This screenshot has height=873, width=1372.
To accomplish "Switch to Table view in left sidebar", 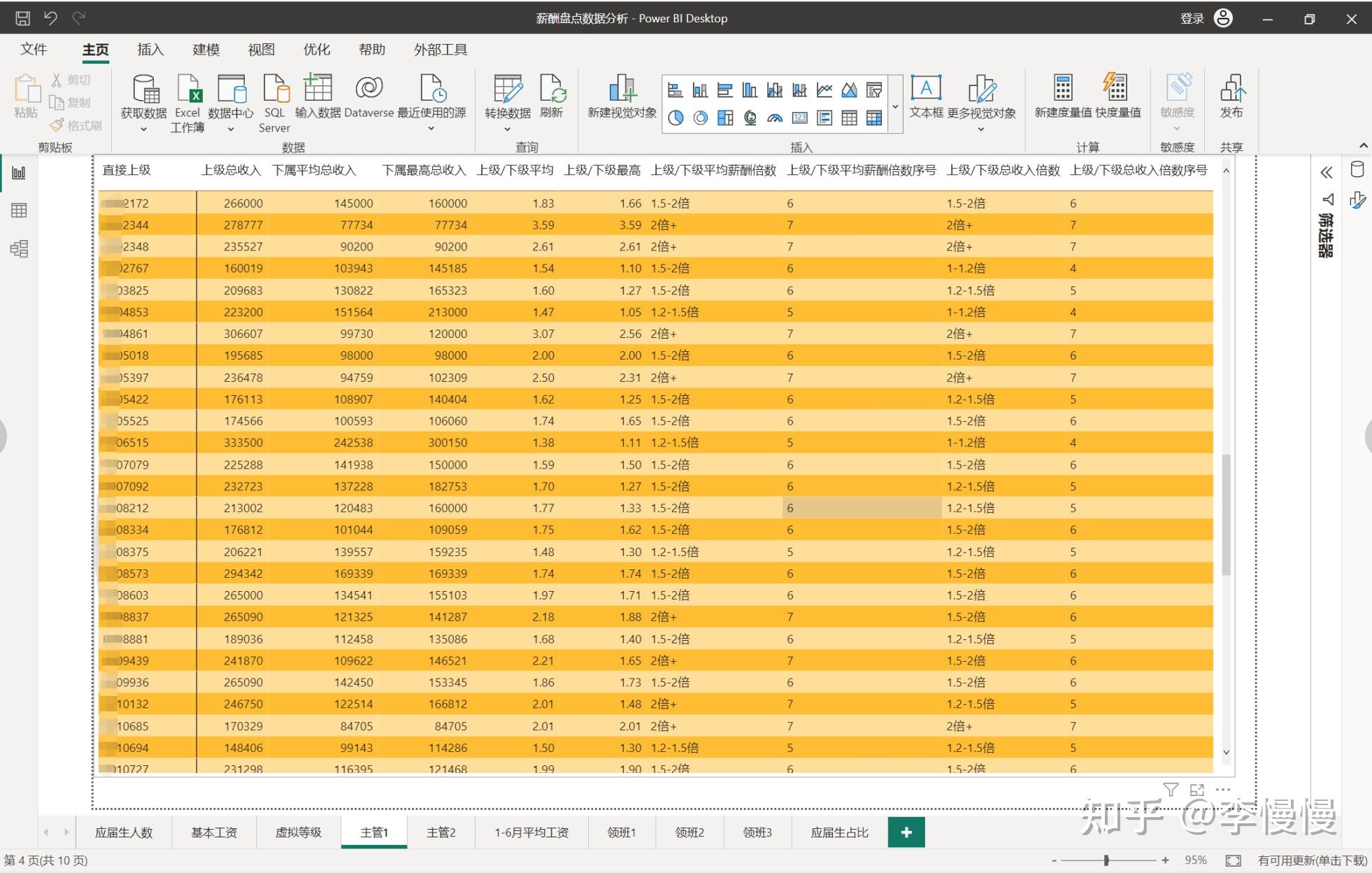I will point(19,210).
